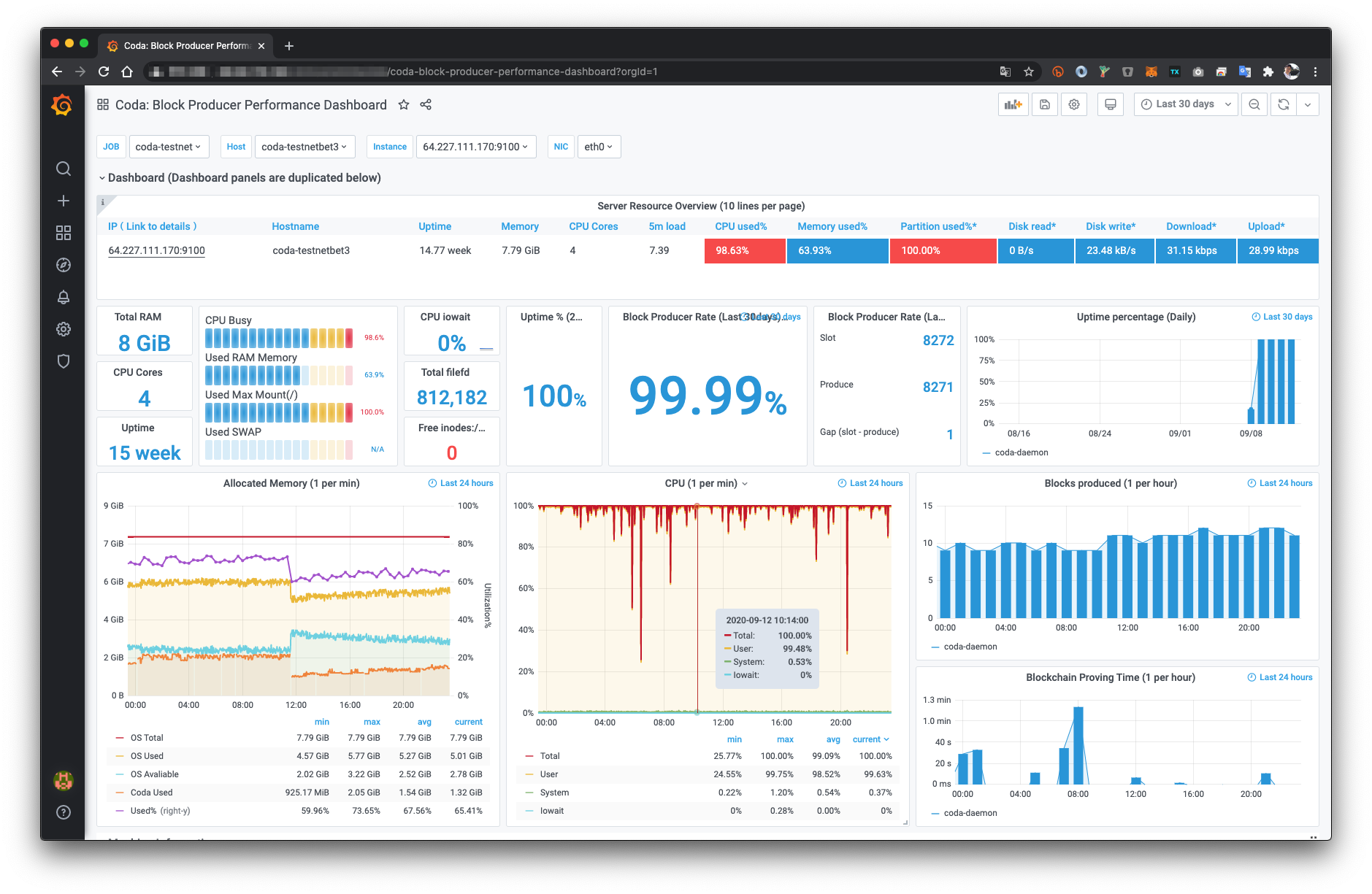Open a new browser tab
The image size is (1372, 894).
point(289,46)
